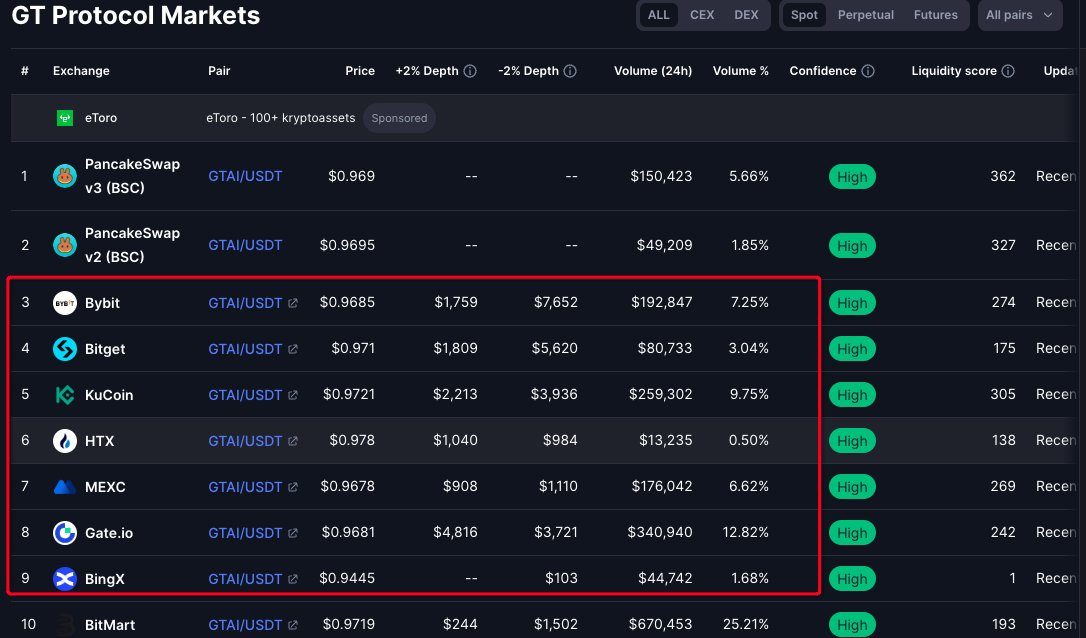Click the Bybit exchange name
This screenshot has width=1086, height=638.
pos(102,303)
